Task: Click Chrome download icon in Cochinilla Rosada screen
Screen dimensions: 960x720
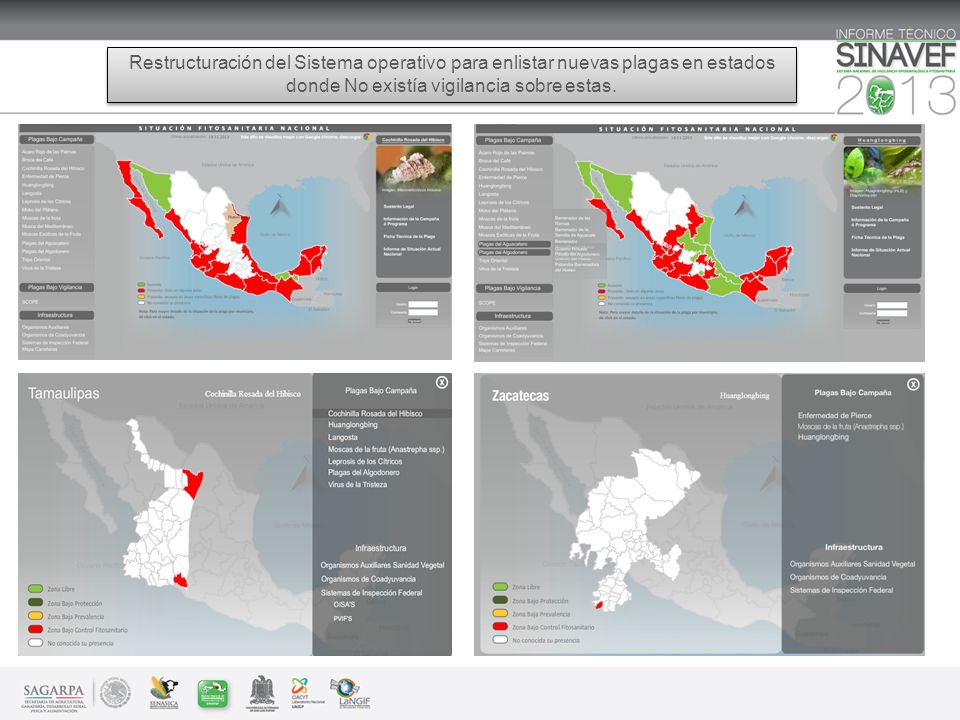Action: 367,137
